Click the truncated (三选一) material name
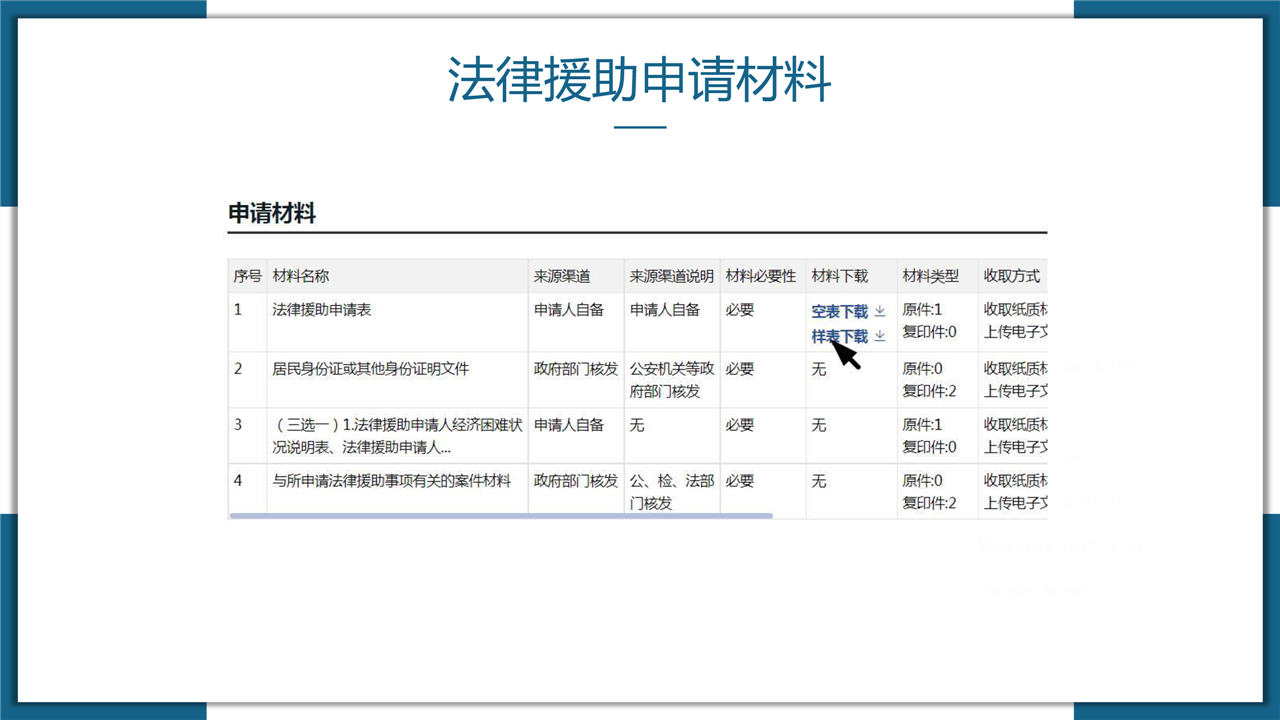This screenshot has width=1280, height=720. (x=397, y=436)
